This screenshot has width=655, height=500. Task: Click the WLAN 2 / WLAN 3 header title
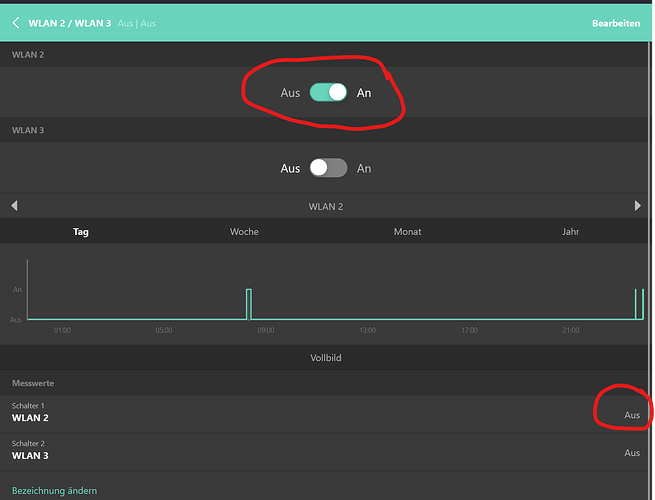coord(69,23)
